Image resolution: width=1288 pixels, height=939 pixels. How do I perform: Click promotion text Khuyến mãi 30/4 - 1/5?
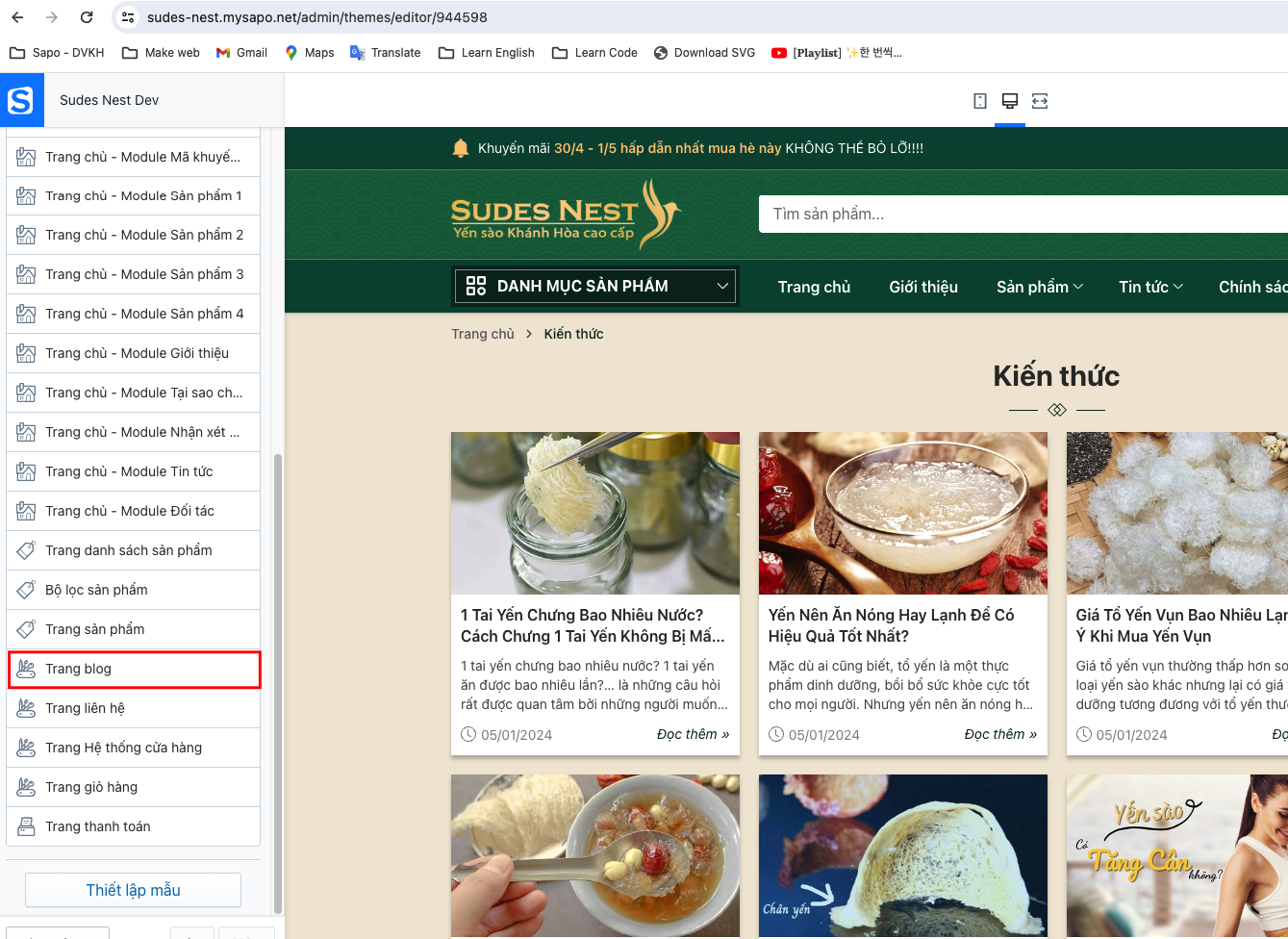pyautogui.click(x=700, y=148)
